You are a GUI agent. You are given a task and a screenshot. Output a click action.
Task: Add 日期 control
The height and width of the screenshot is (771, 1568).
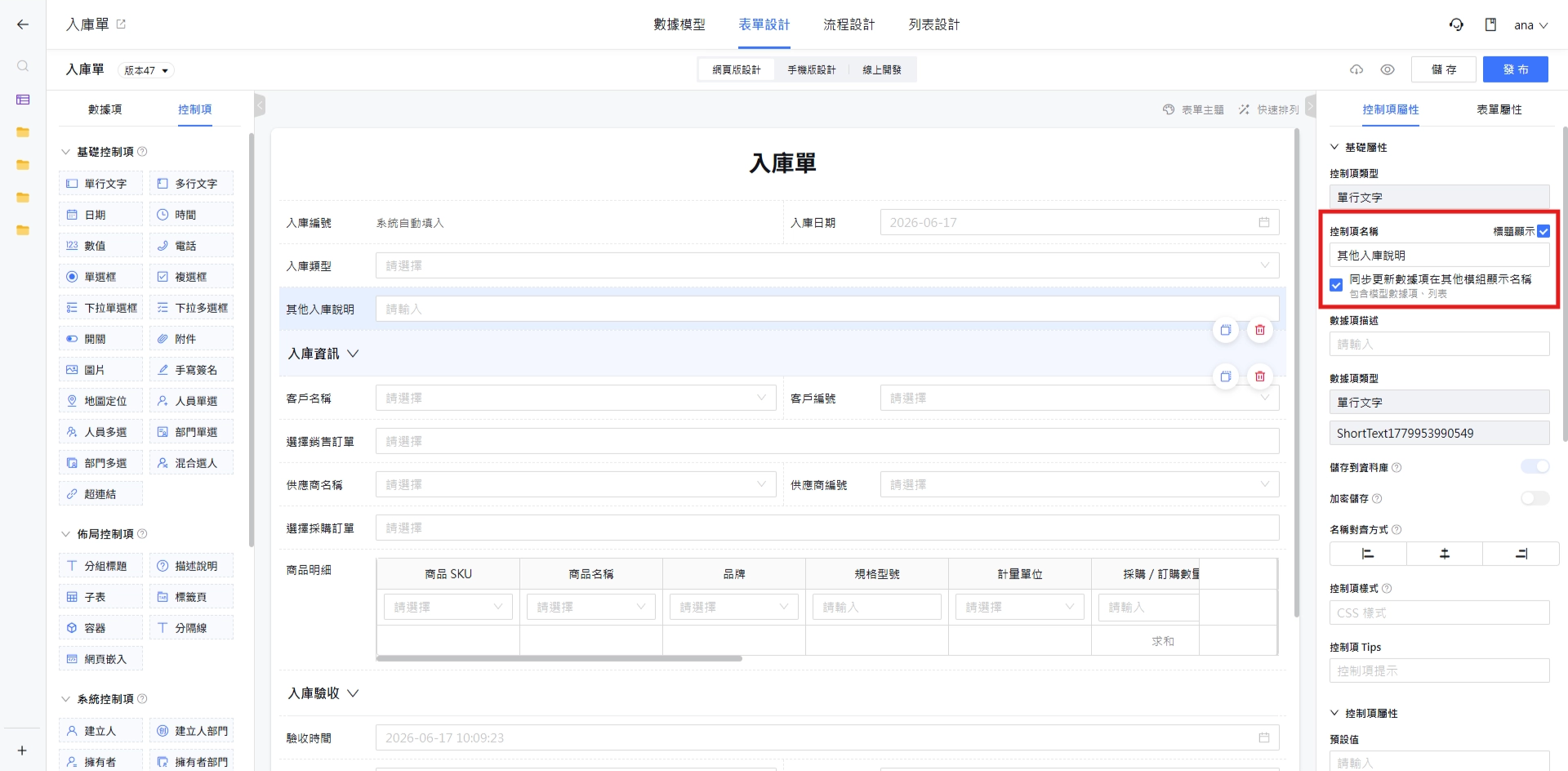[100, 215]
